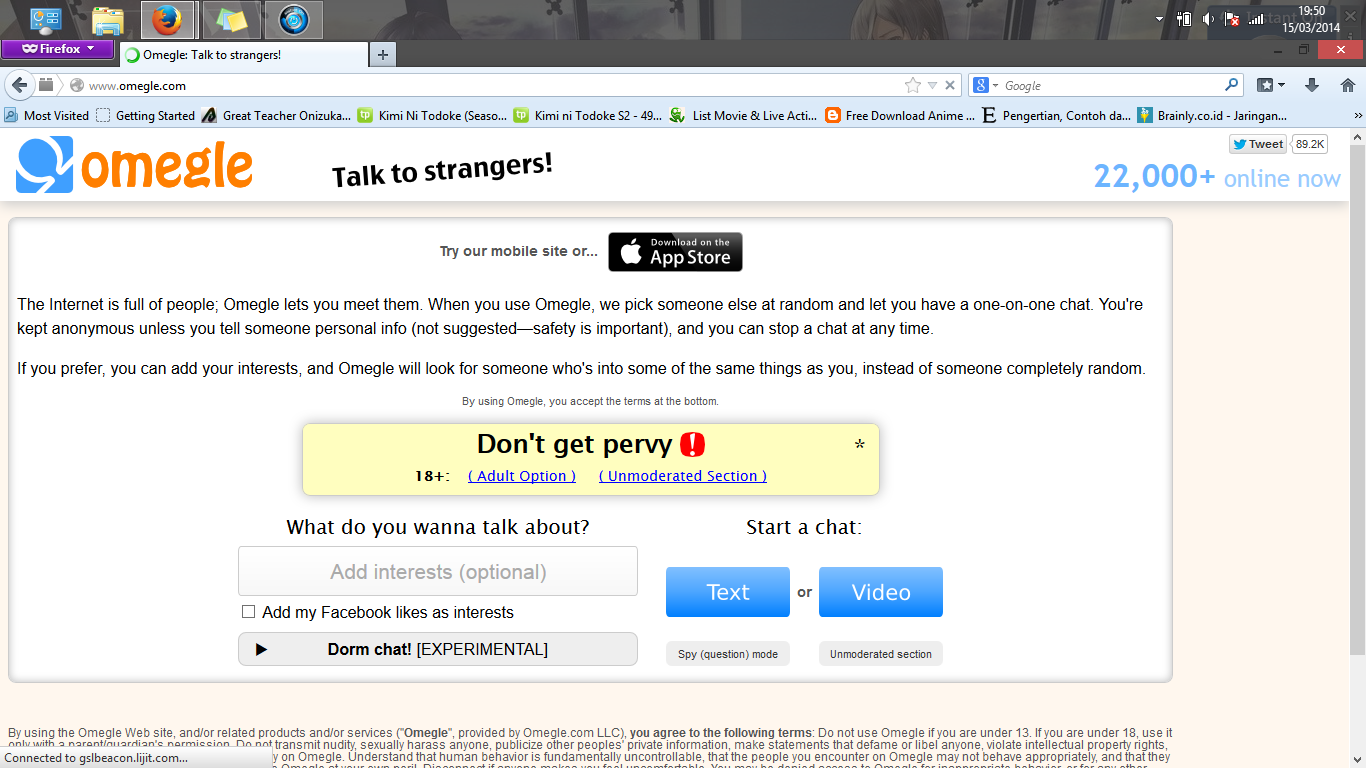Click Unmoderated section button
Viewport: 1366px width, 768px height.
[881, 654]
